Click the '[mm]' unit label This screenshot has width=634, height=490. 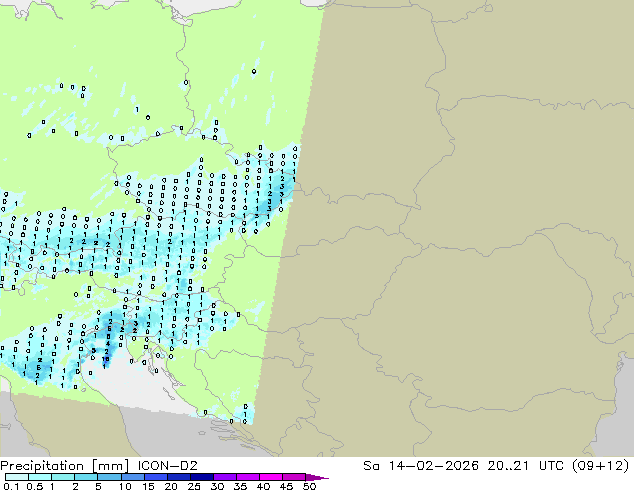tap(110, 466)
